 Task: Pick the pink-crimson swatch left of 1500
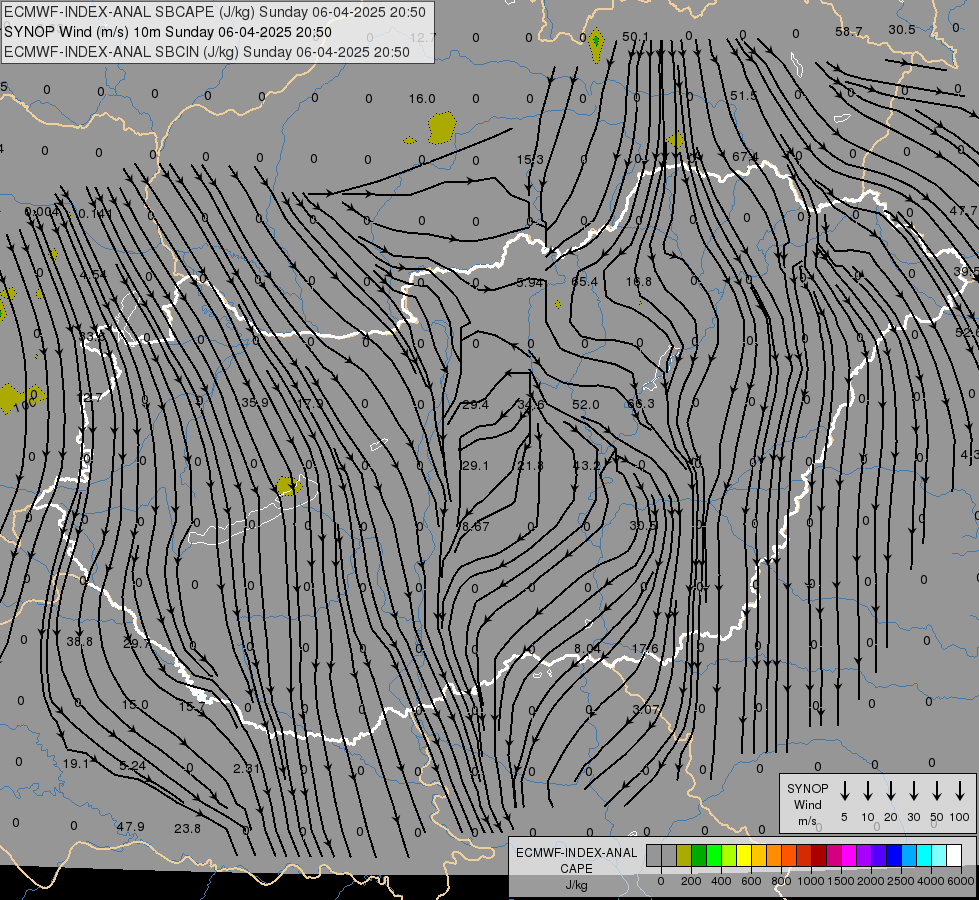(x=834, y=856)
